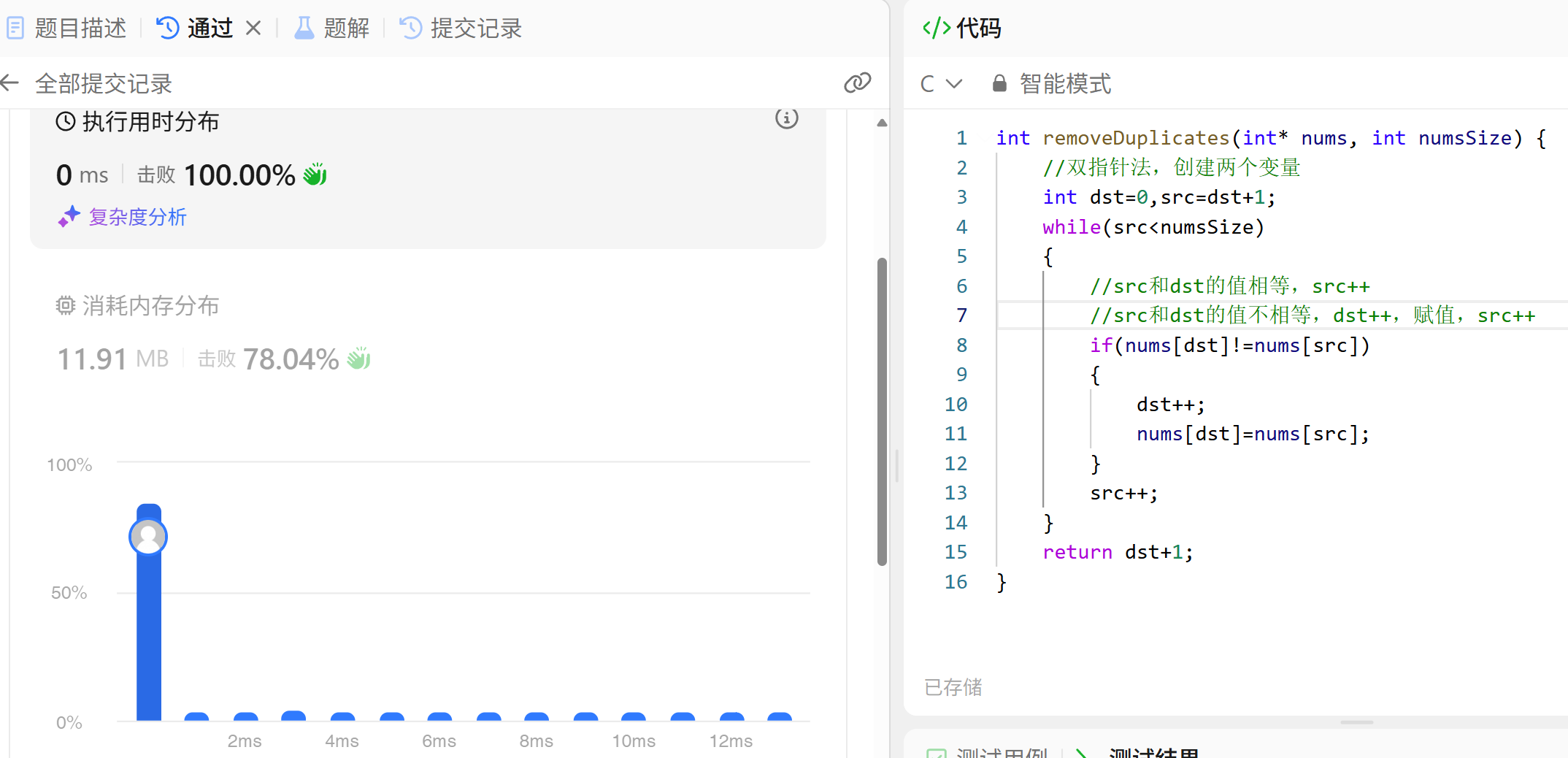Click the chip icon beside 消耗内存分布
The image size is (1568, 758).
tap(66, 305)
